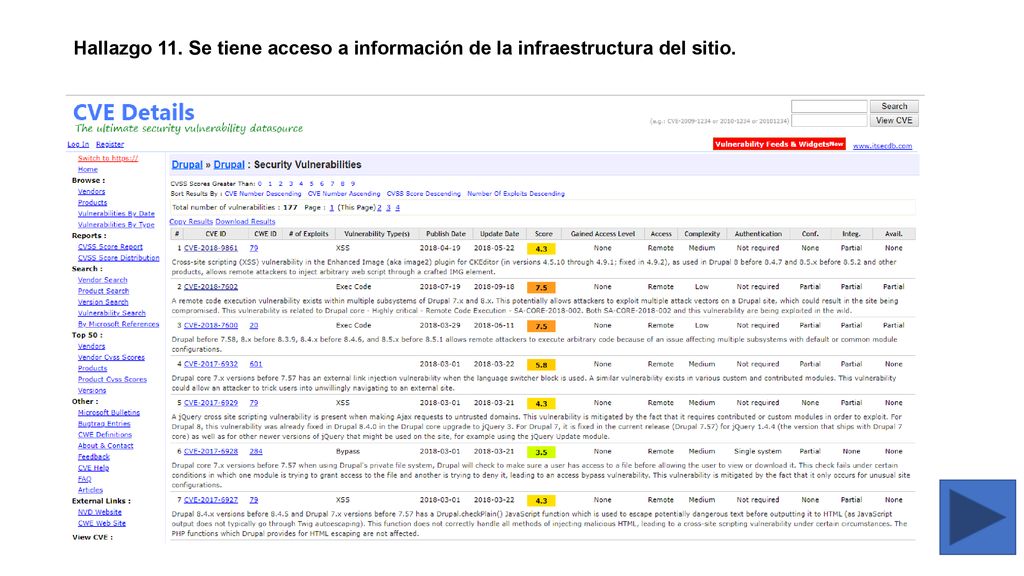Click the 3.5 score cell for CVE-2017-6928

541,452
